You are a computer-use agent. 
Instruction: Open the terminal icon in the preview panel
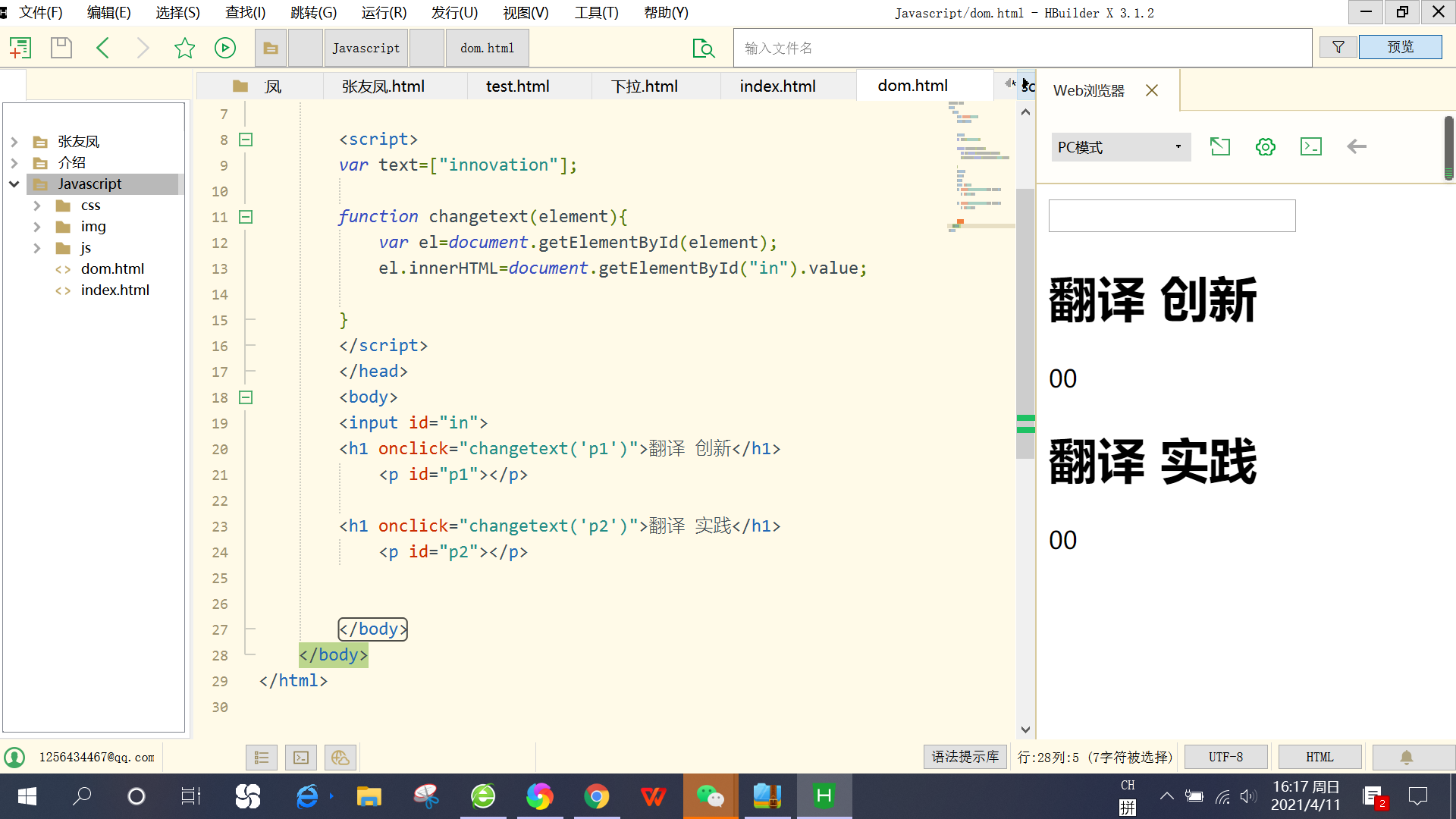coord(1310,146)
